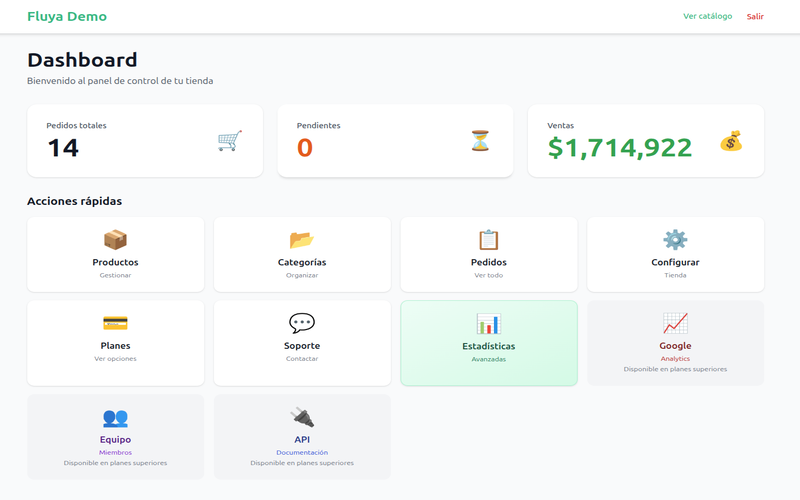Click the money bag icon in Ventas
This screenshot has height=500, width=800.
click(x=731, y=141)
